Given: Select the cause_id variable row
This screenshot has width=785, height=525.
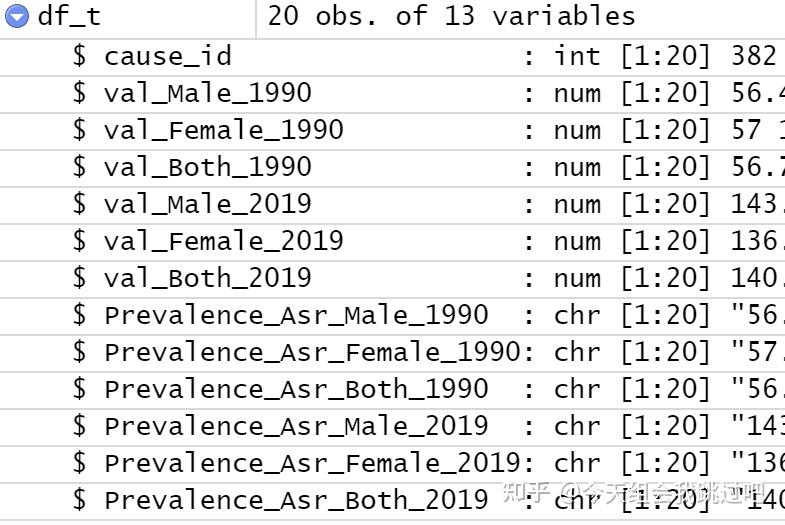Looking at the screenshot, I should coord(167,56).
